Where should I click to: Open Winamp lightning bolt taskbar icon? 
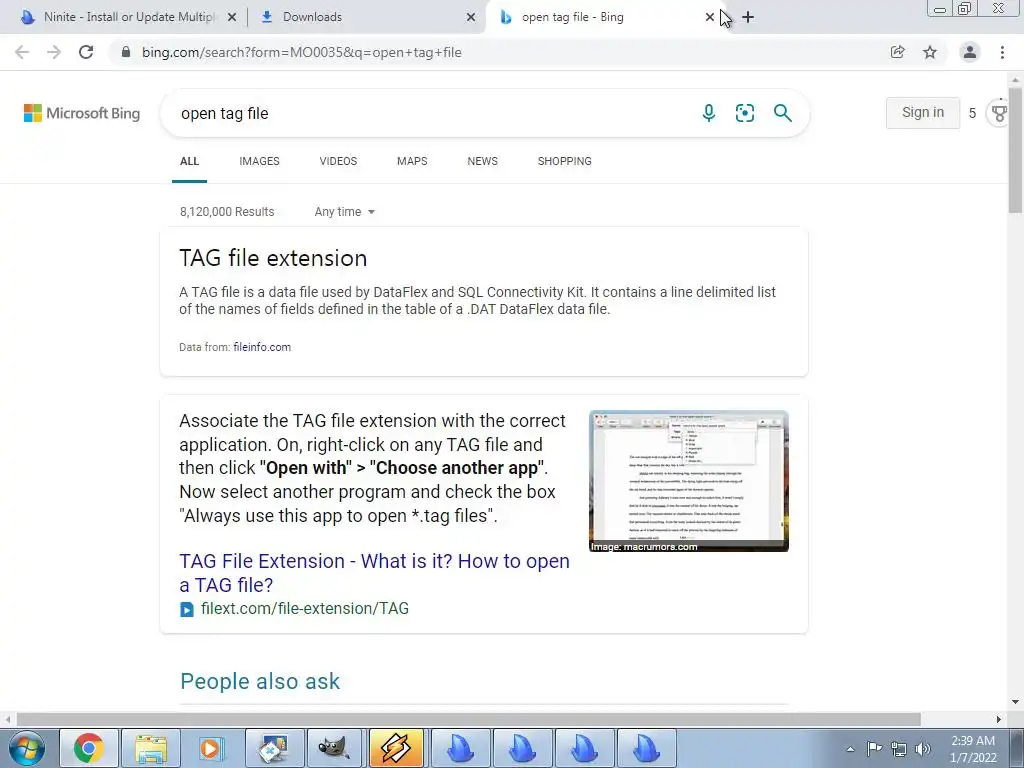click(x=396, y=748)
